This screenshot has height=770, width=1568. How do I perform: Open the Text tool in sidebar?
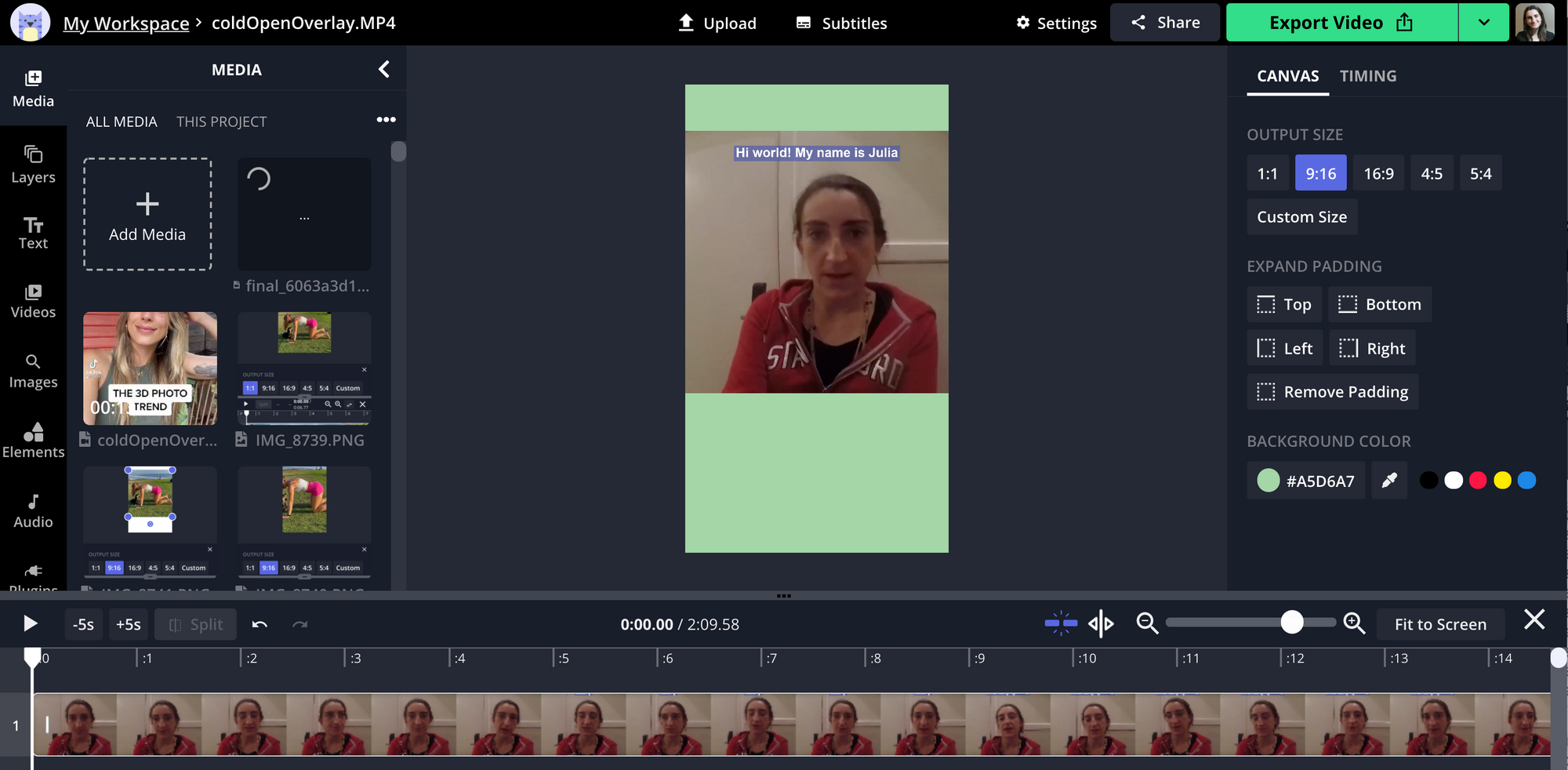[33, 233]
